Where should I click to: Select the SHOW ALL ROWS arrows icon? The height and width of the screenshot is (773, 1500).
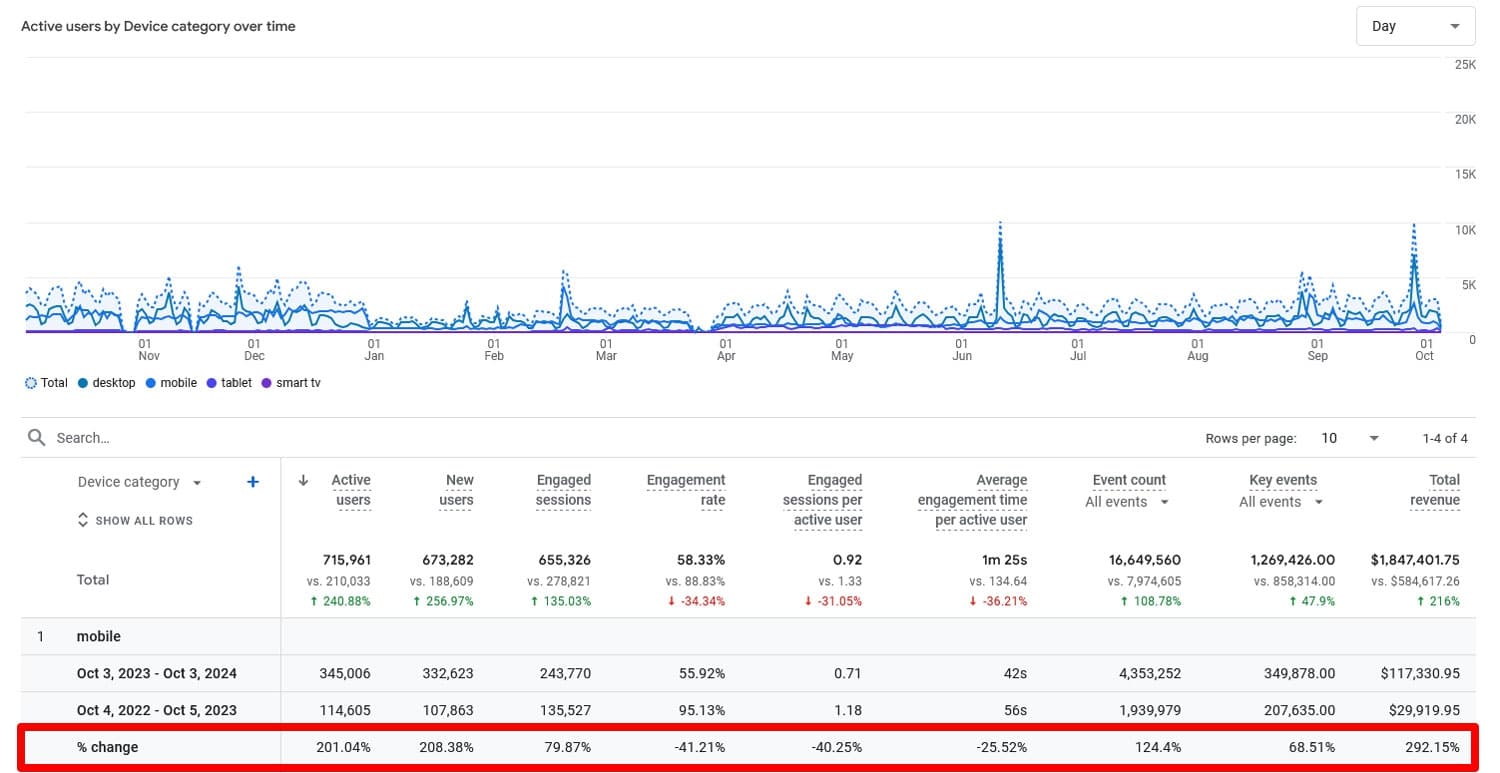coord(82,520)
